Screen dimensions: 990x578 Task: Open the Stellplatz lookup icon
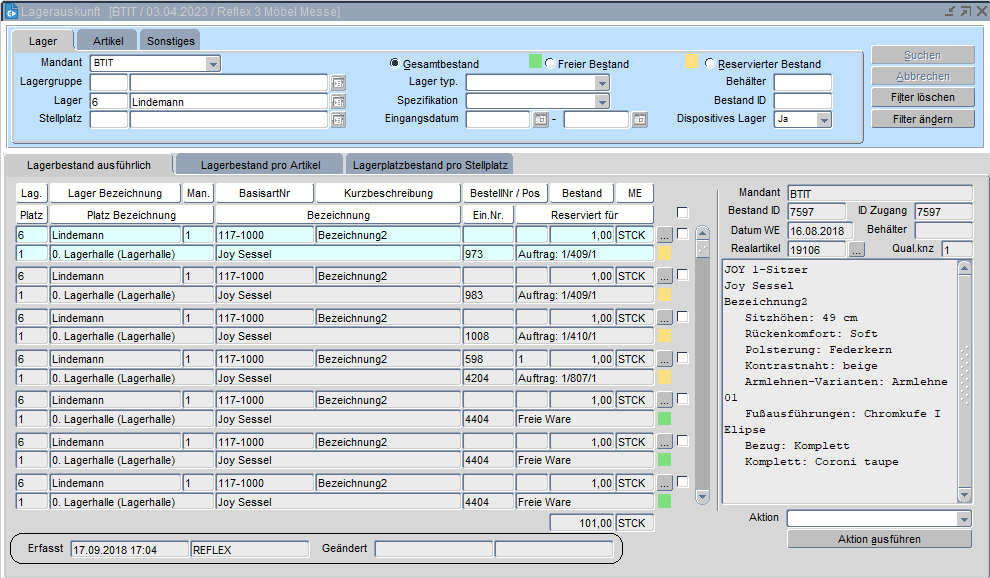pyautogui.click(x=338, y=120)
